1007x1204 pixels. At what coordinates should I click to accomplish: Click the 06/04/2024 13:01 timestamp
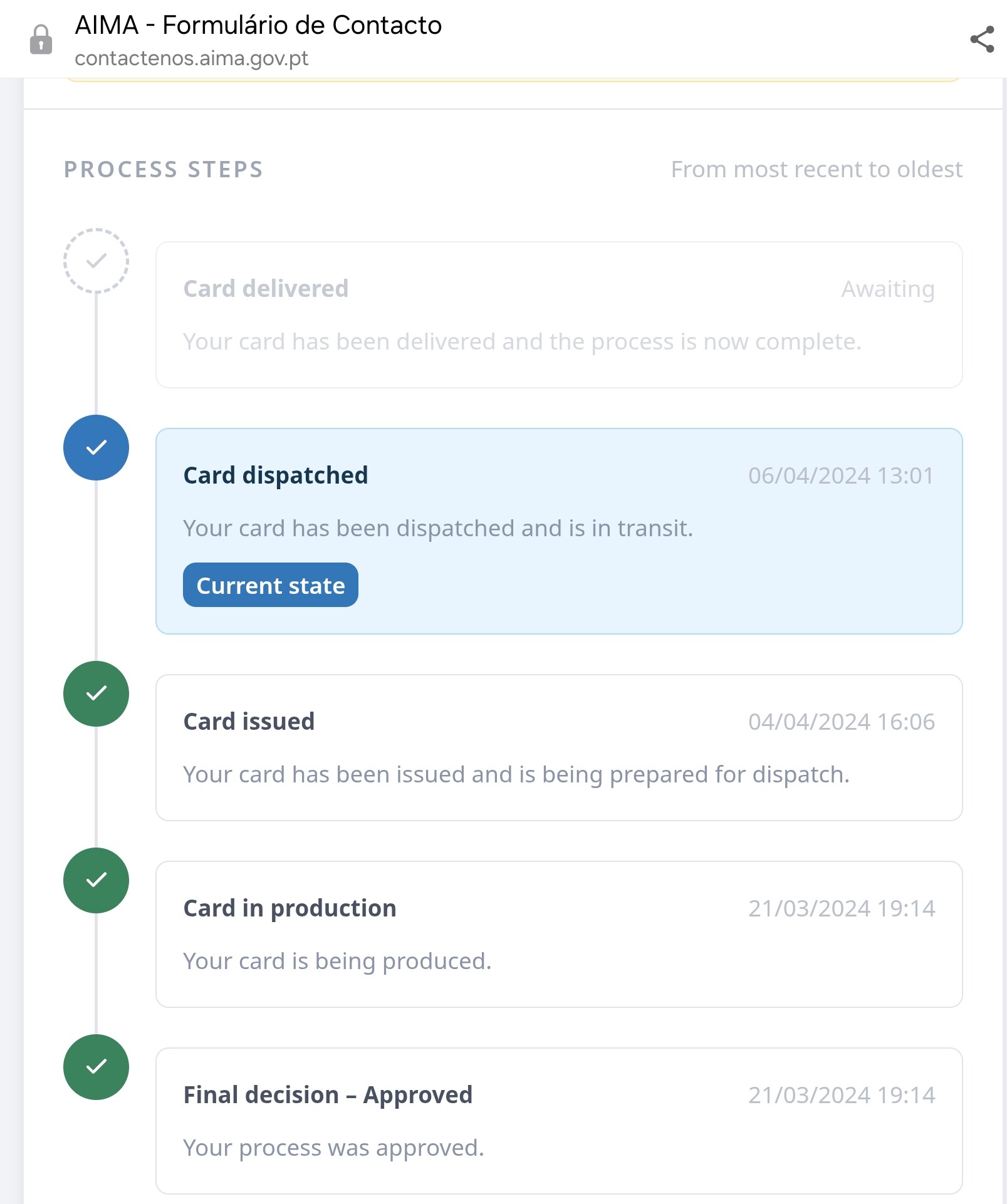[x=841, y=475]
